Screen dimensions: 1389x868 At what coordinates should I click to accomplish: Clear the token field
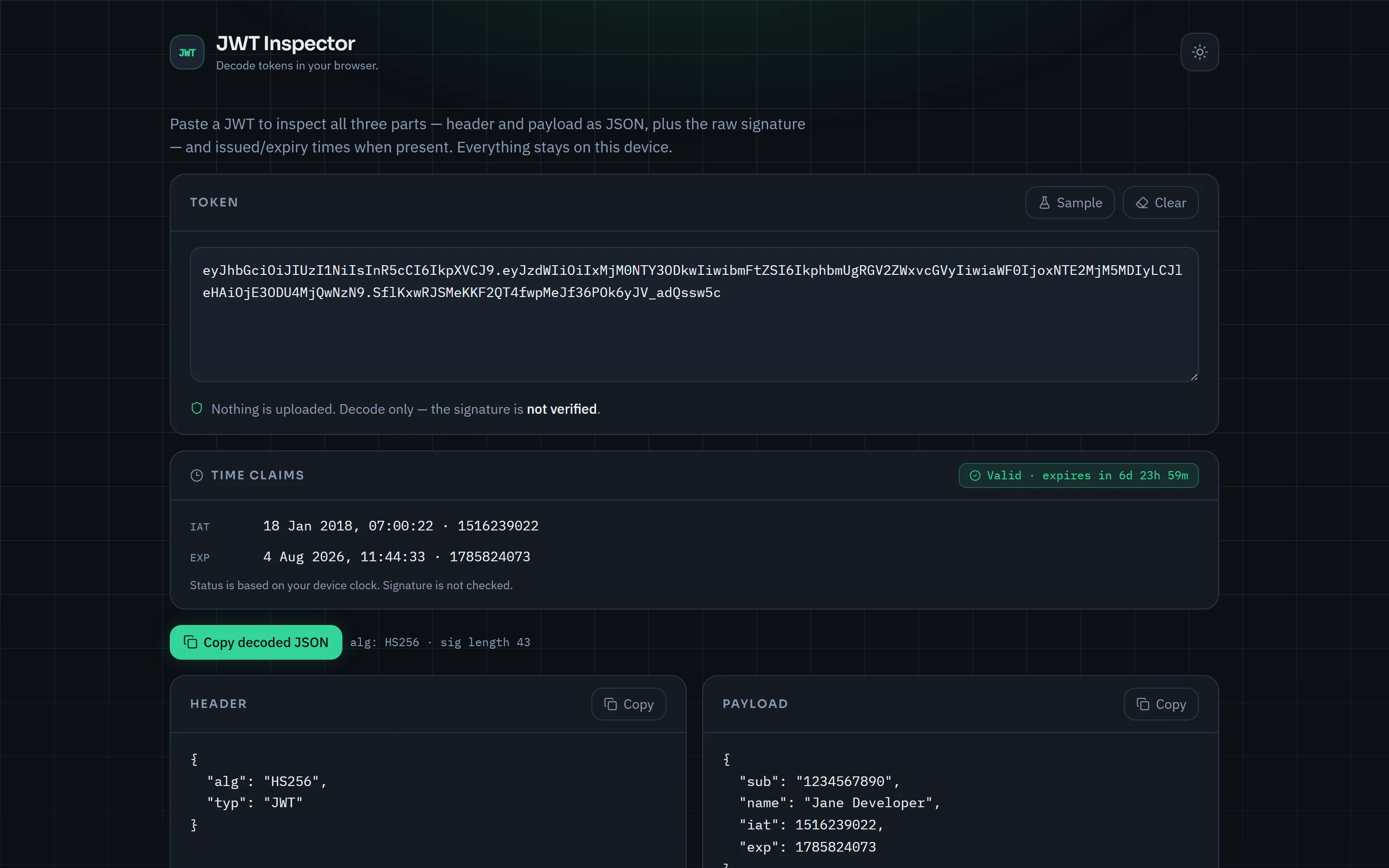point(1160,203)
